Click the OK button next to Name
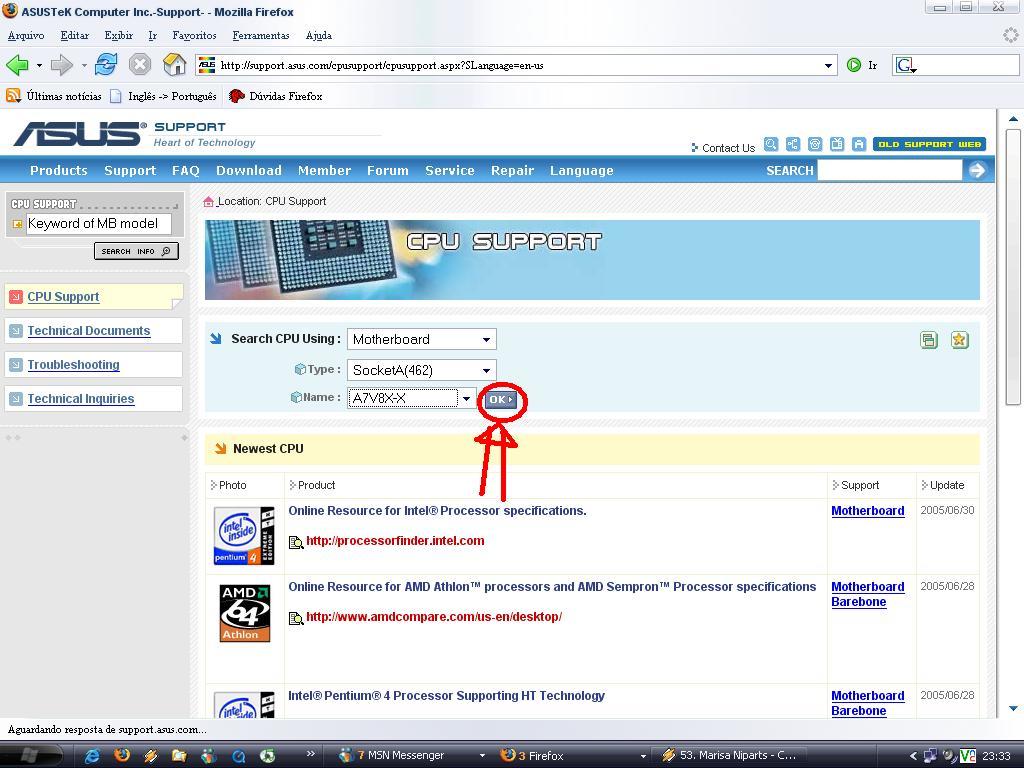1024x768 pixels. [501, 400]
